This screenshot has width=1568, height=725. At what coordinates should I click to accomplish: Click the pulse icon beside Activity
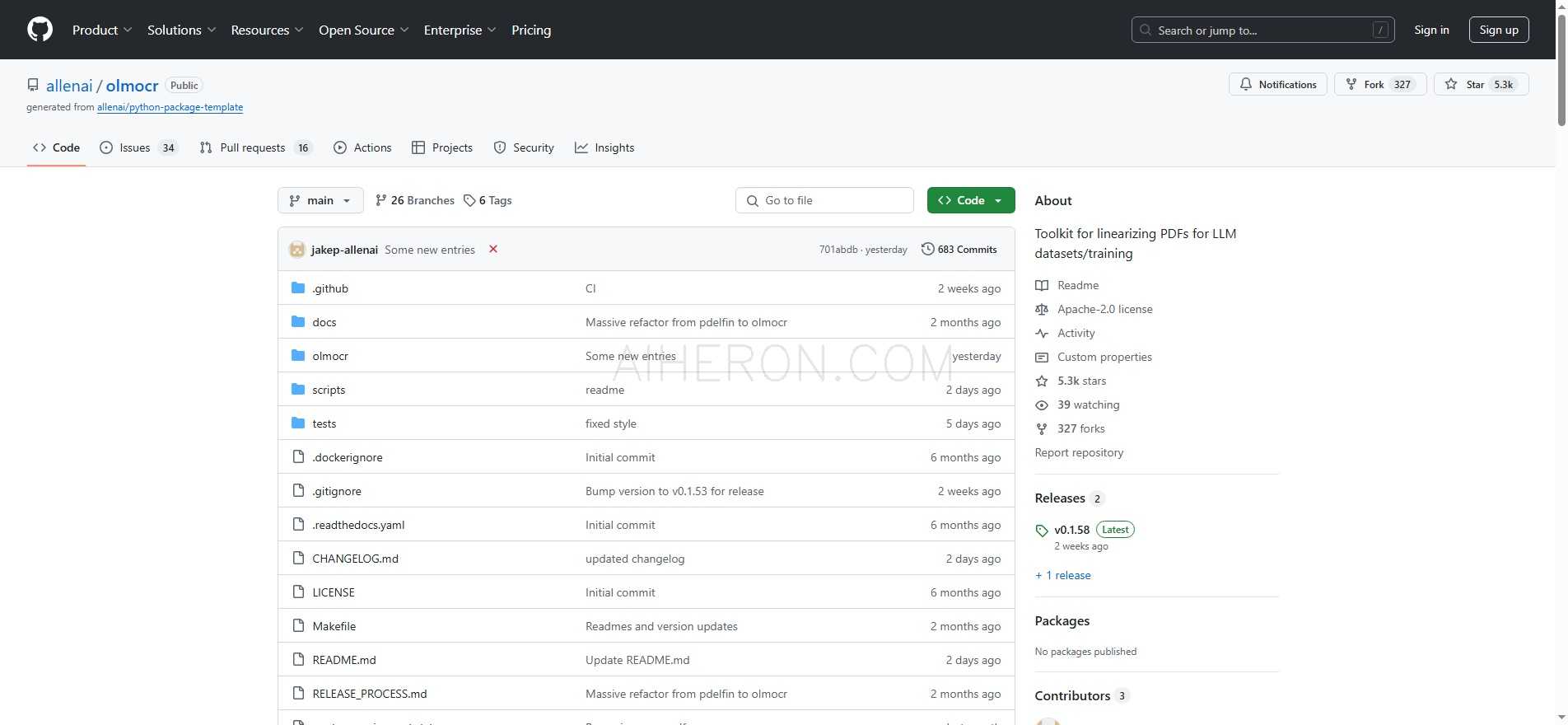pos(1042,333)
